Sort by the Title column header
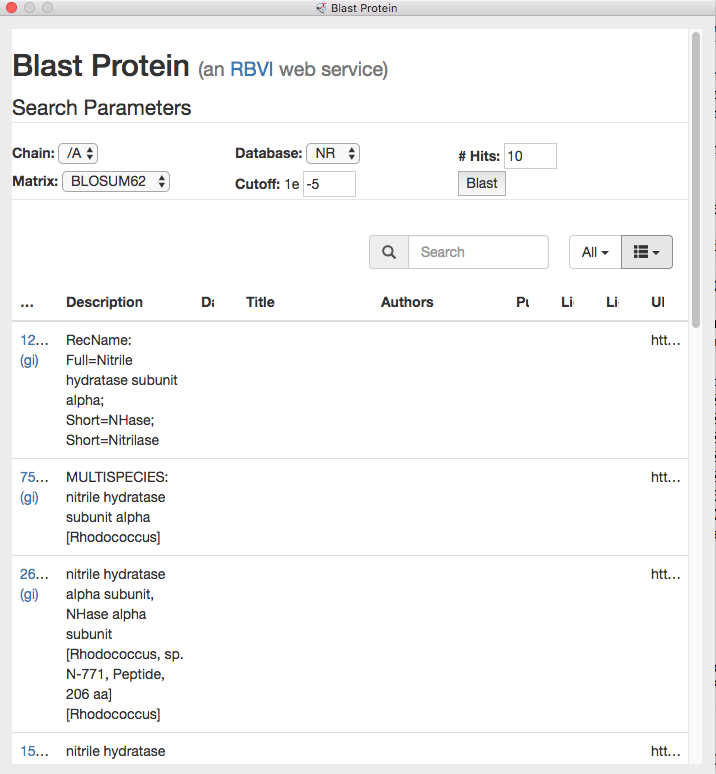Viewport: 716px width, 774px height. pyautogui.click(x=260, y=302)
